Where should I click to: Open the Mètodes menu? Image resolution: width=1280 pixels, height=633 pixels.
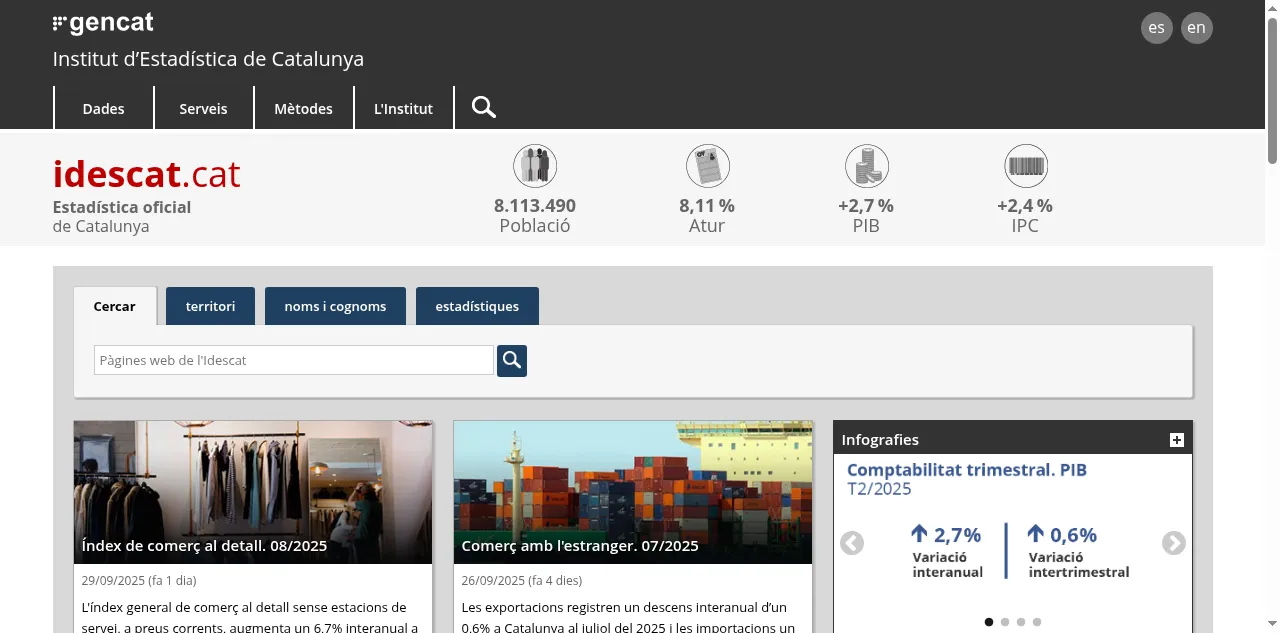(304, 108)
